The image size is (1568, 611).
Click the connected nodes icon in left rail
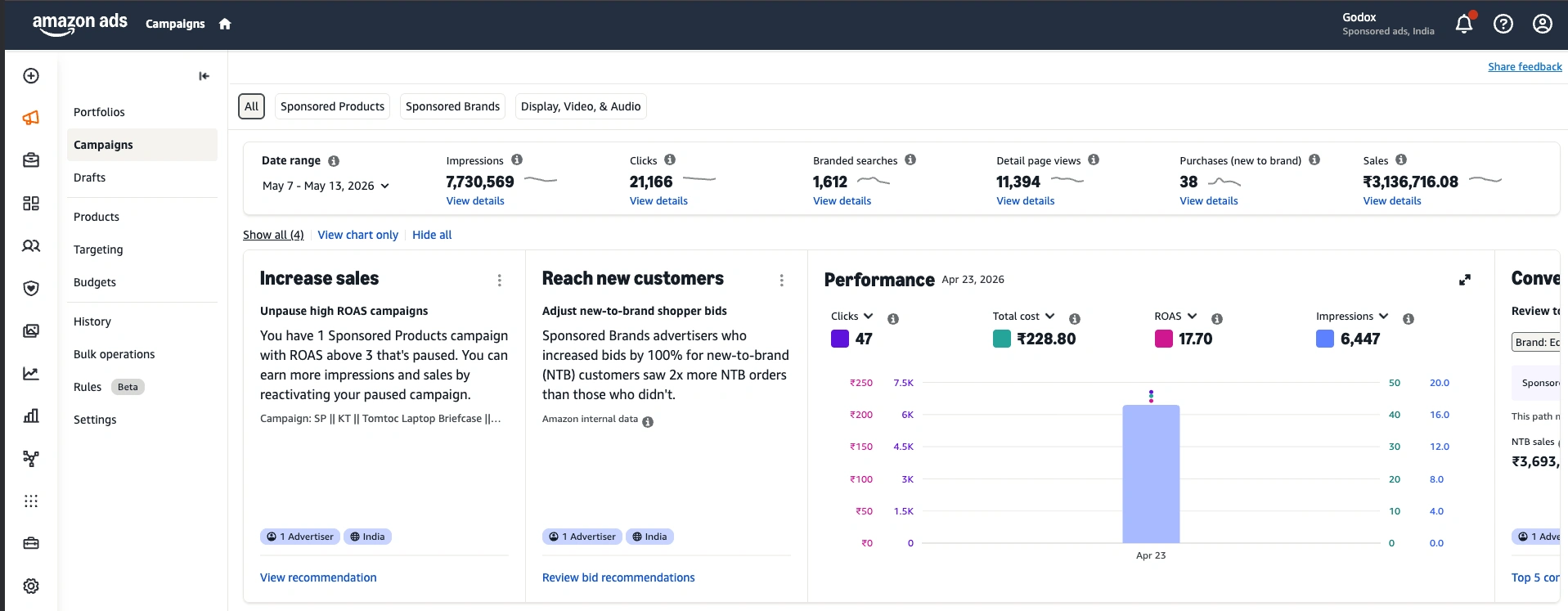coord(31,459)
